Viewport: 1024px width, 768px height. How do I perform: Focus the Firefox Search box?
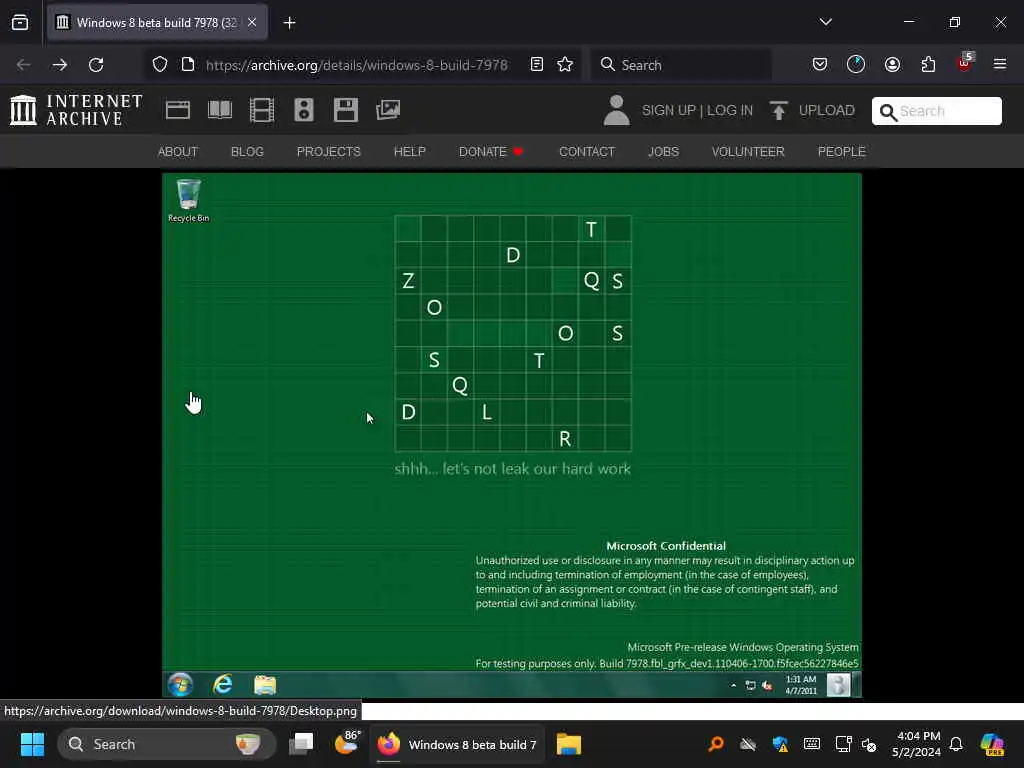pyautogui.click(x=681, y=65)
